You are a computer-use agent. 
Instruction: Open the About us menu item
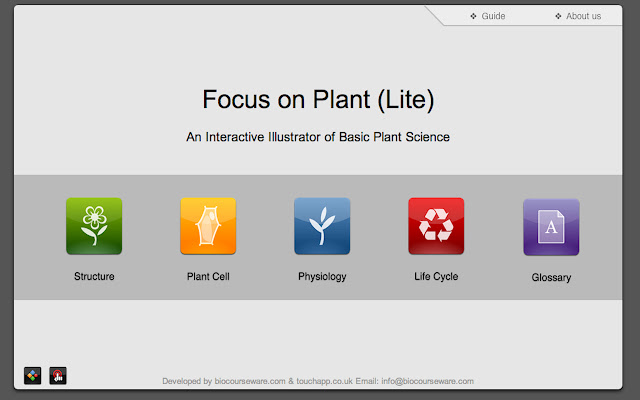point(583,16)
